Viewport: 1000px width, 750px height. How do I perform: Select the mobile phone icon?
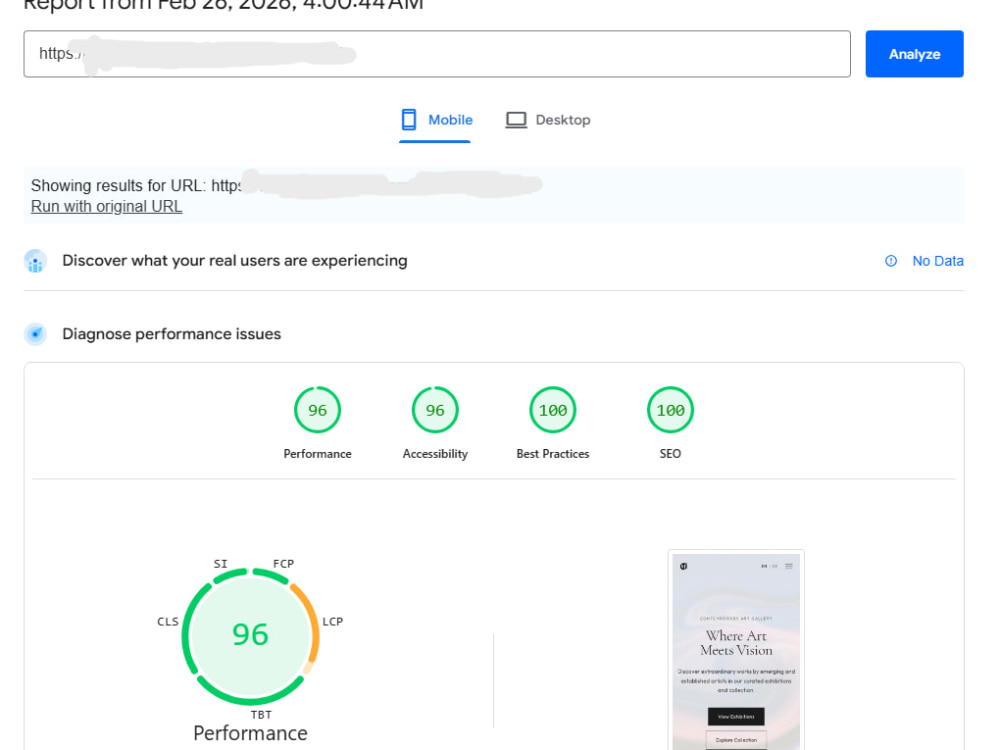coord(409,120)
